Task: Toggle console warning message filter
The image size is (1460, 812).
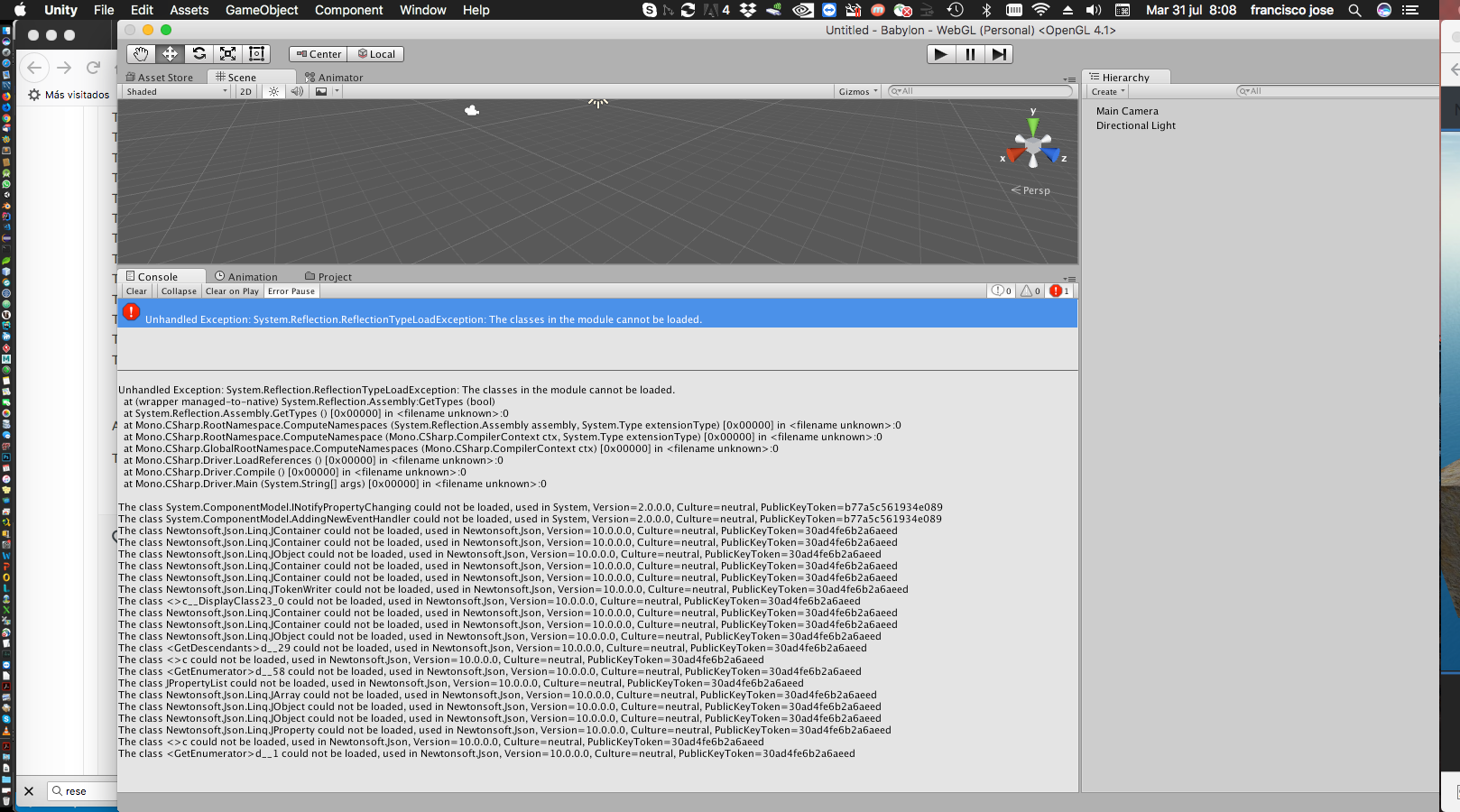Action: 1030,291
